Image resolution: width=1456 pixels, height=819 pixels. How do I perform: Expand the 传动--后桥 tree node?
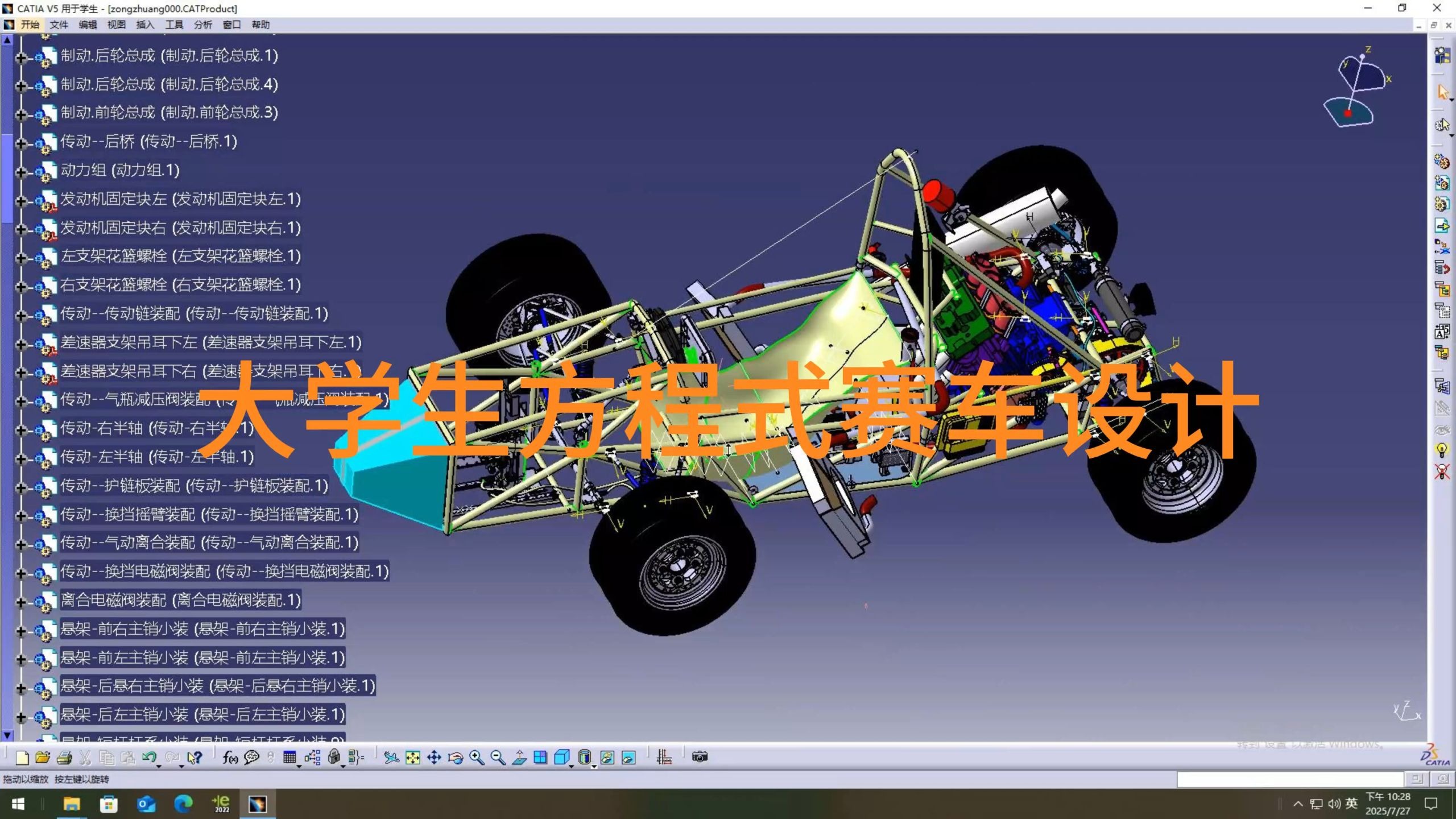coord(20,143)
